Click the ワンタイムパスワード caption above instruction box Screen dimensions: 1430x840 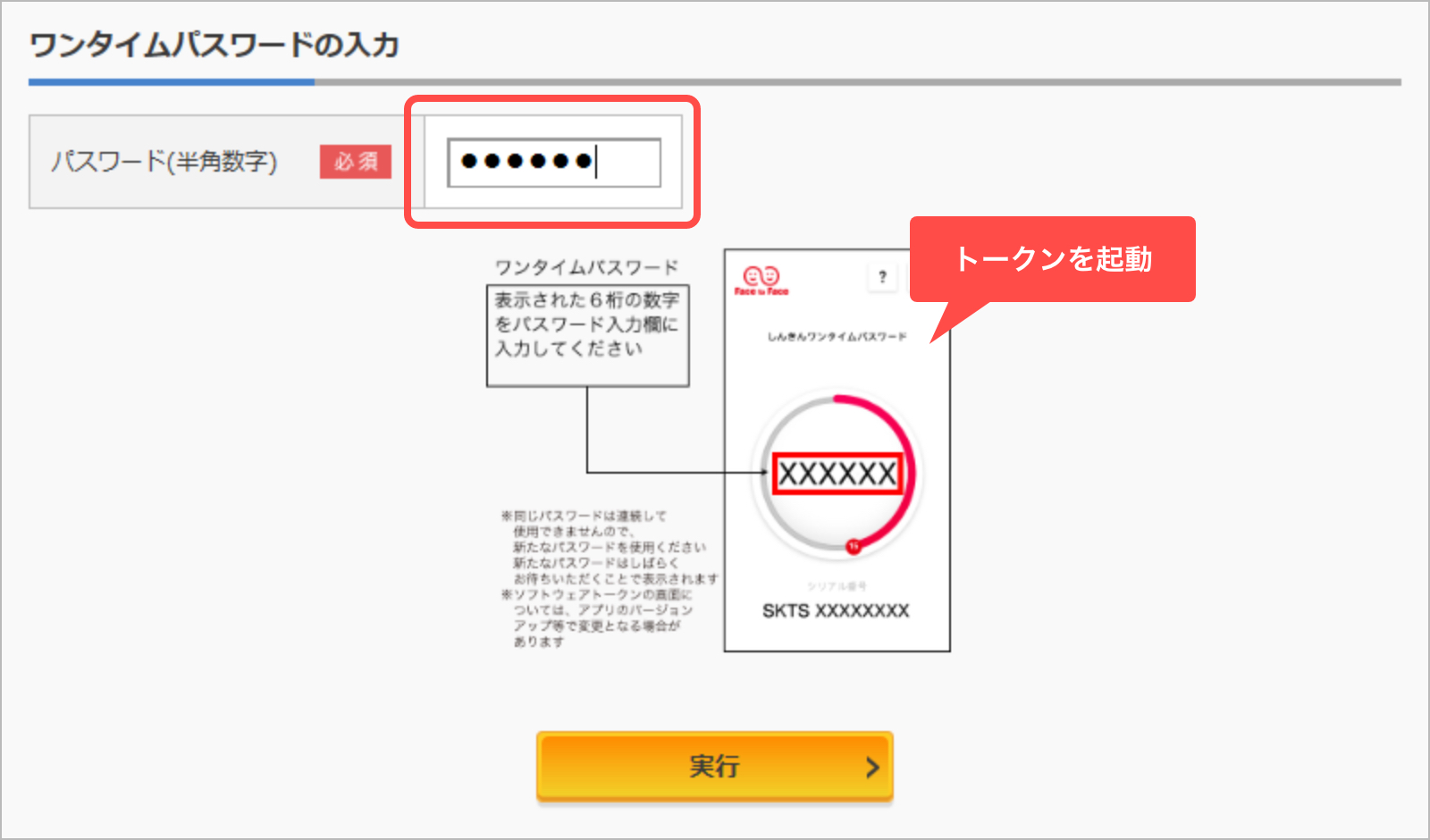(x=586, y=267)
